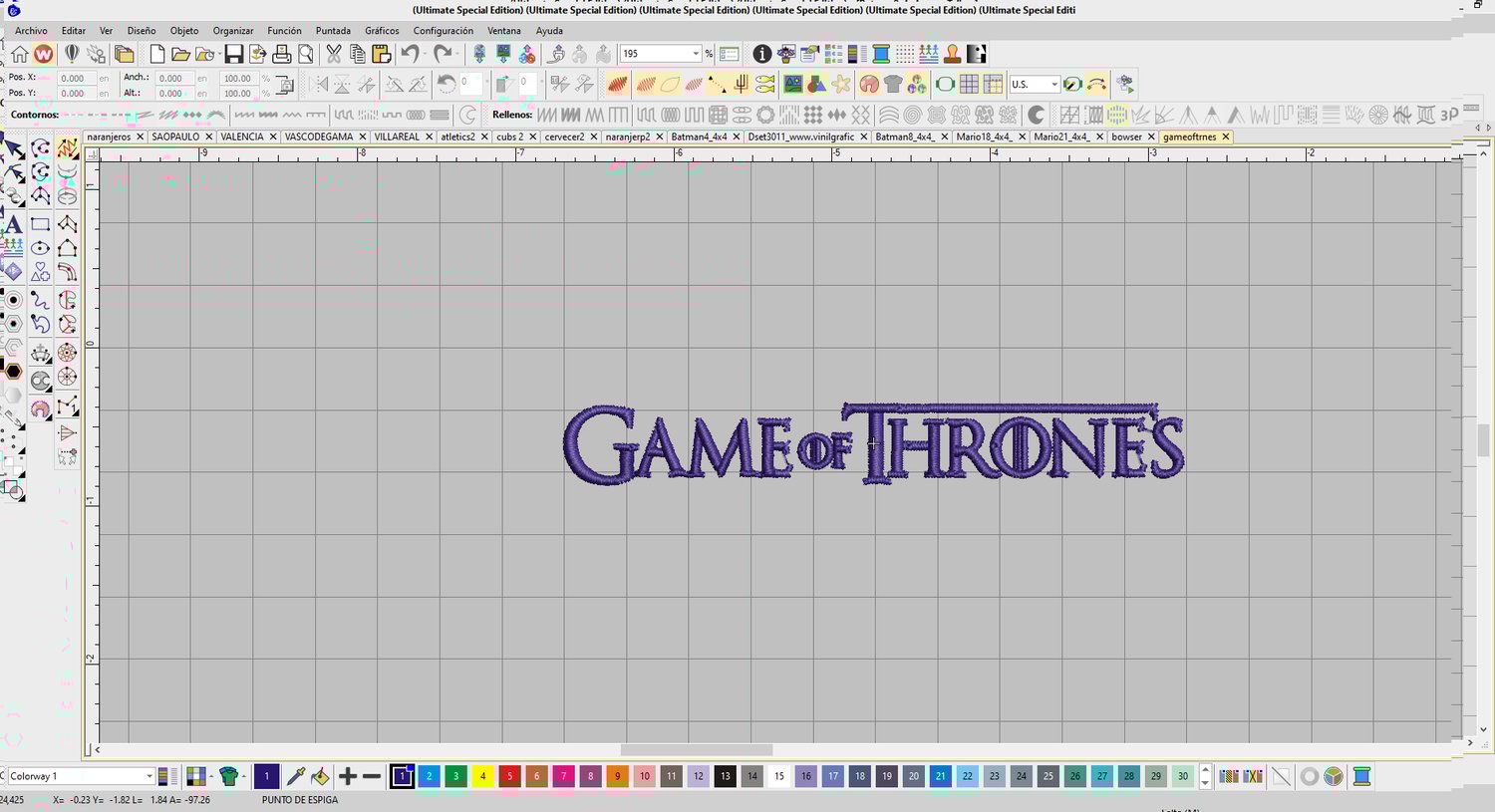Click the starfish motif icon
Viewport: 1495px width, 812px height.
[841, 85]
